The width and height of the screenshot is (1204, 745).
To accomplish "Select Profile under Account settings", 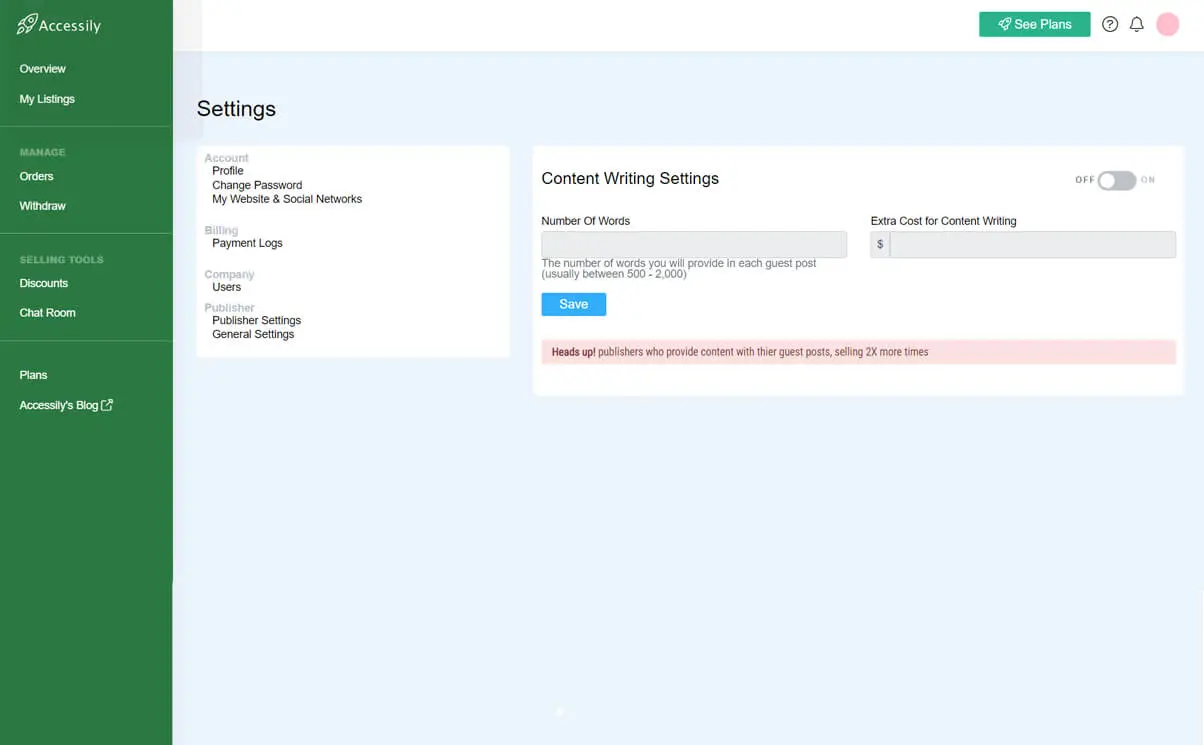I will [228, 171].
